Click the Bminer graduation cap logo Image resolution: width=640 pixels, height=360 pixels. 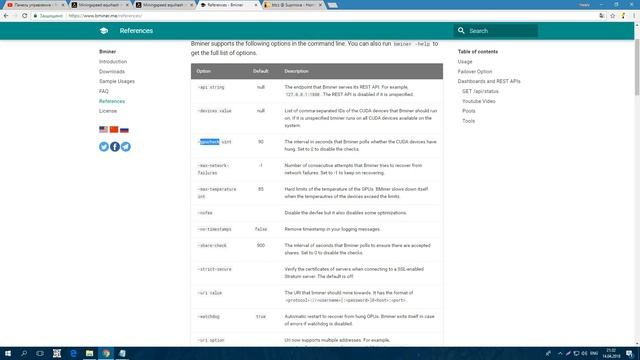coord(104,31)
